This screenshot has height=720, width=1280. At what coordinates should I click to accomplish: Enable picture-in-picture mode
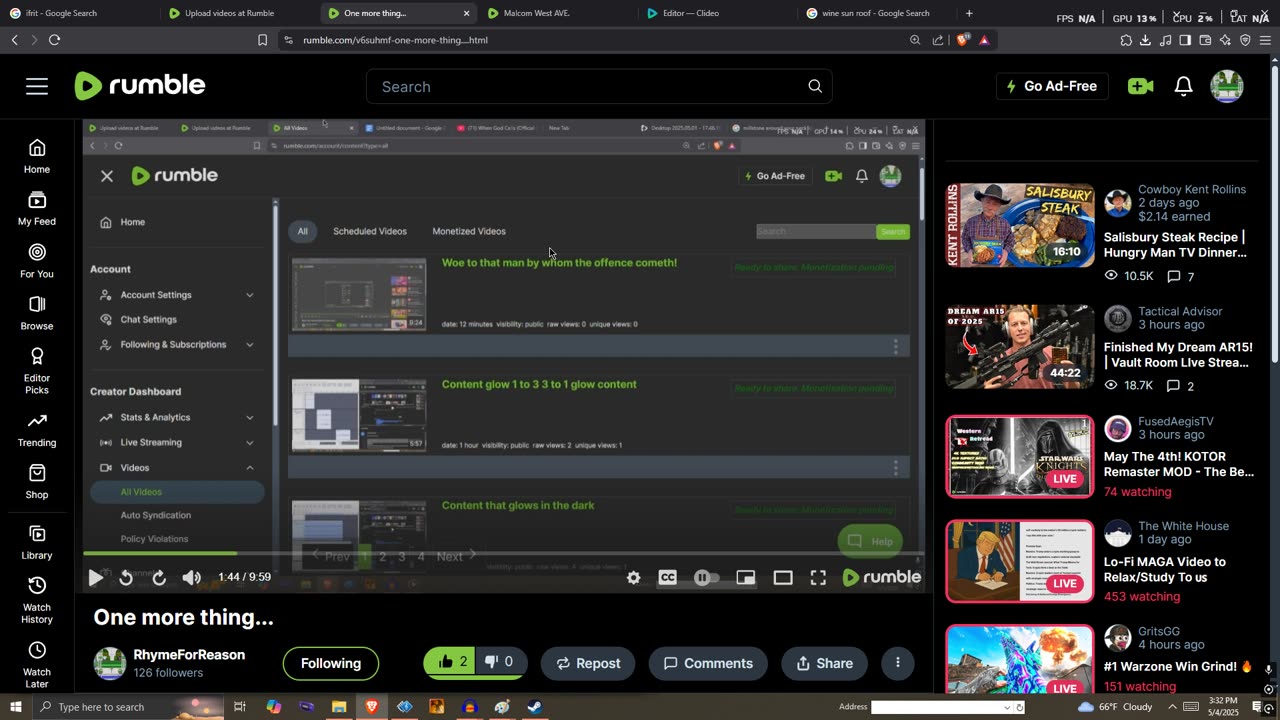click(746, 577)
